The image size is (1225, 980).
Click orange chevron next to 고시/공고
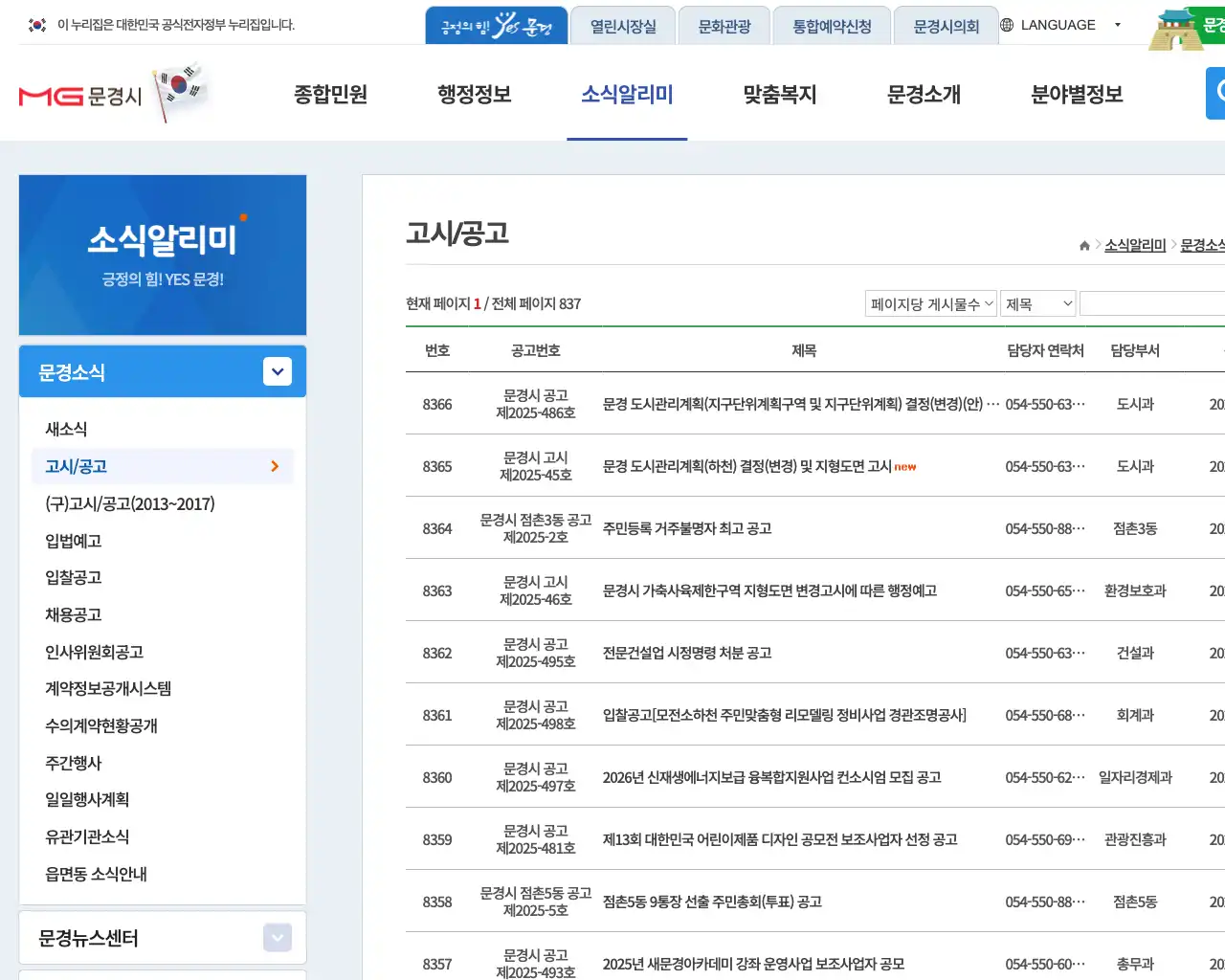(x=275, y=466)
